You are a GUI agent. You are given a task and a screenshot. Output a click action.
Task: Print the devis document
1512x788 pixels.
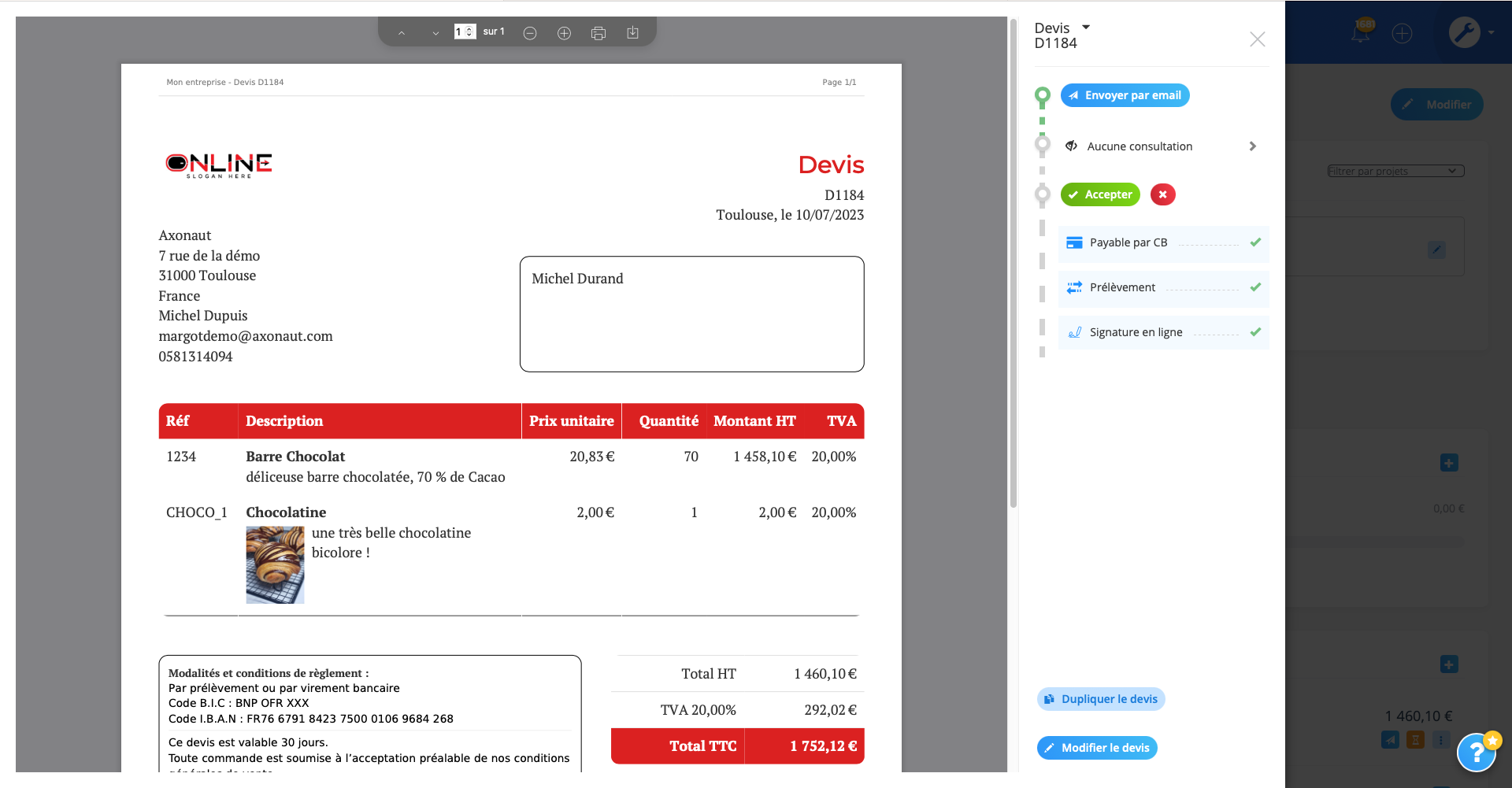point(598,32)
